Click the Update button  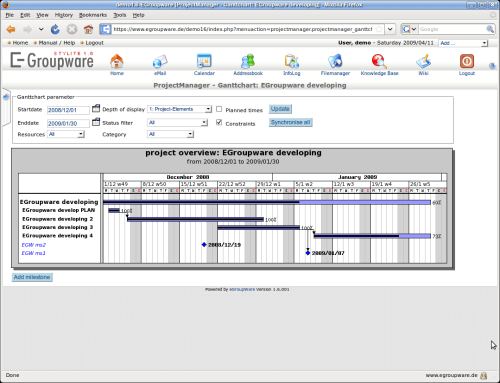[280, 109]
